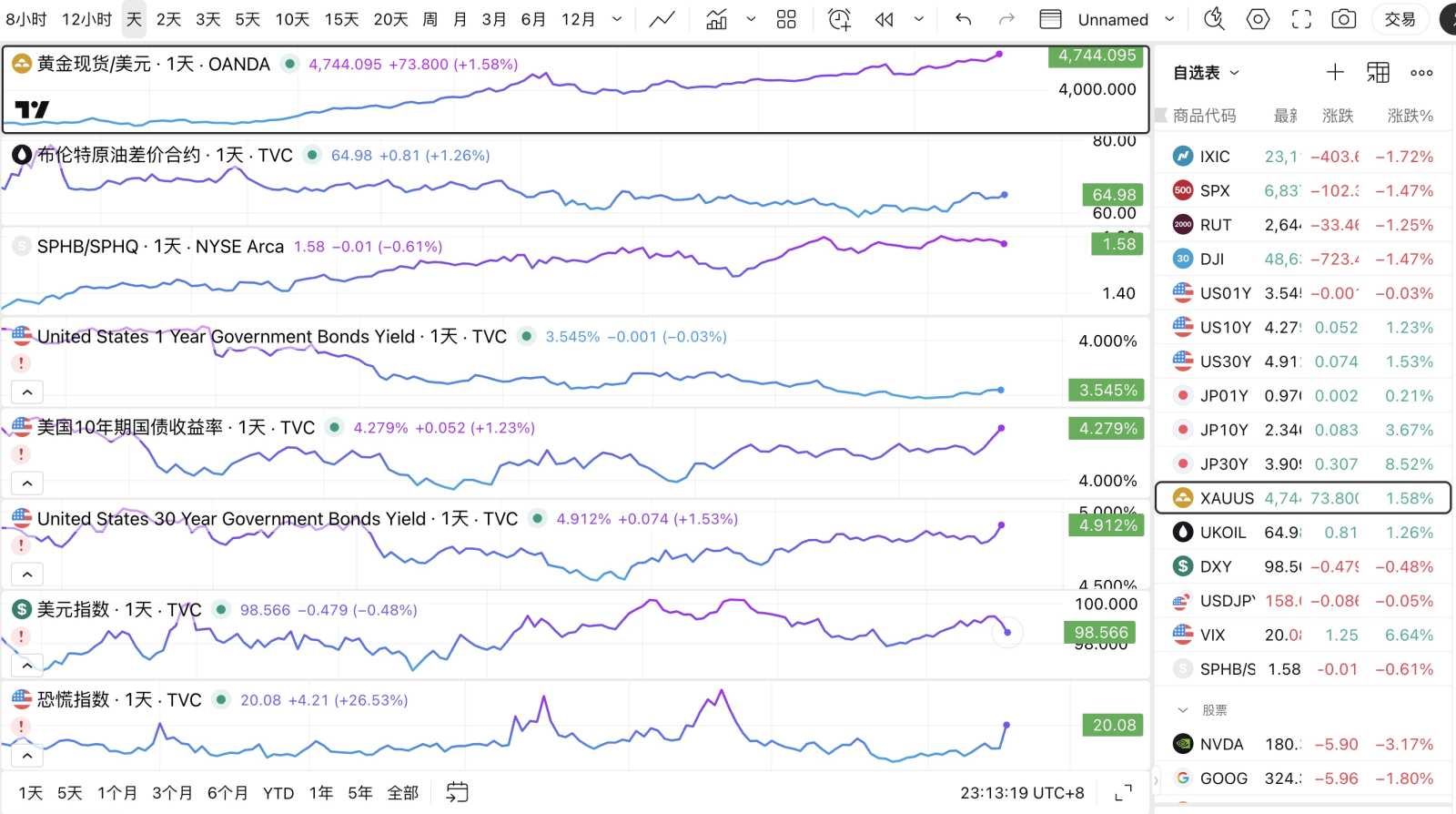The image size is (1456, 814).
Task: Redo the chart action
Action: click(1006, 19)
